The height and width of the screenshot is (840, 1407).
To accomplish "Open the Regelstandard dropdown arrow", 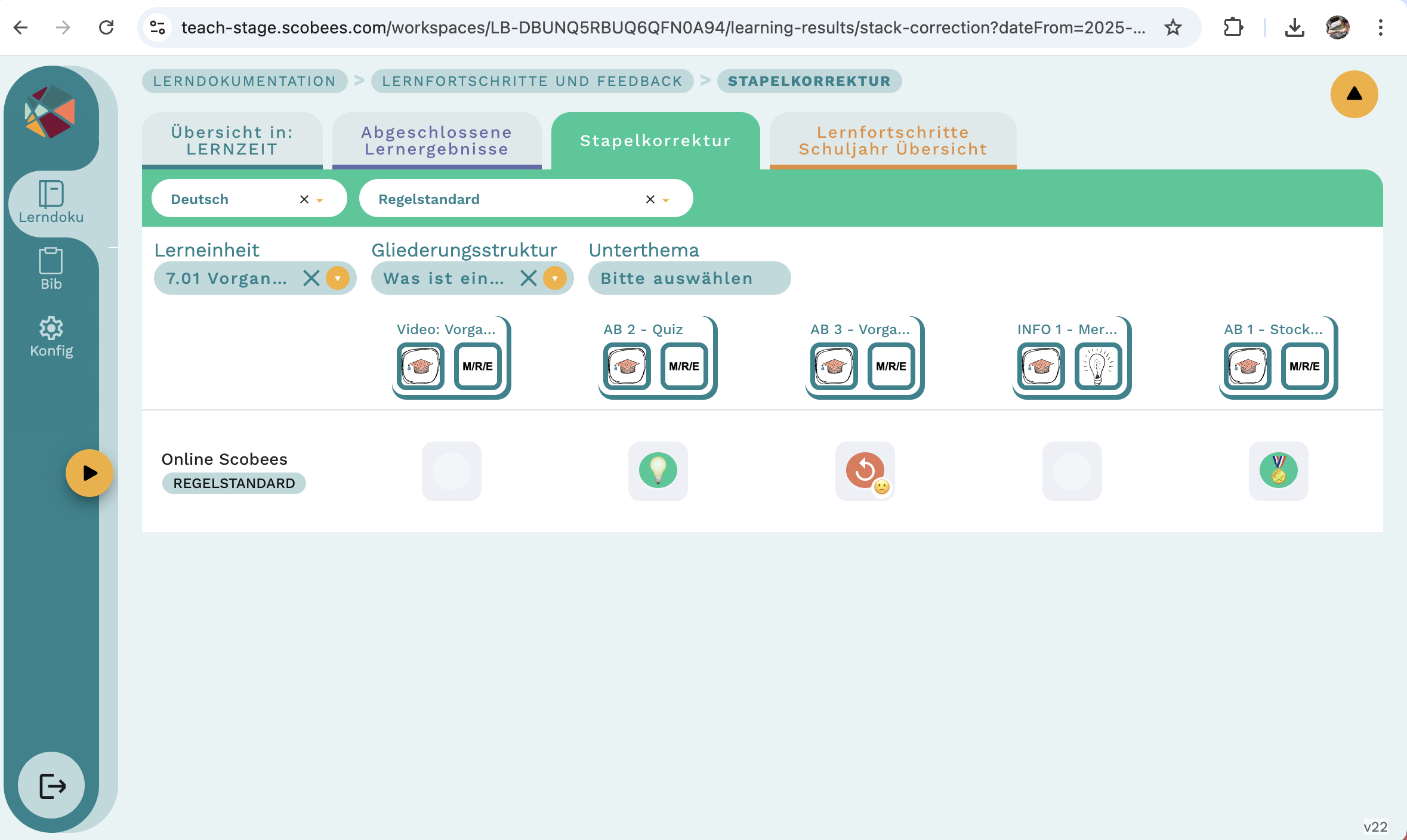I will (x=666, y=200).
